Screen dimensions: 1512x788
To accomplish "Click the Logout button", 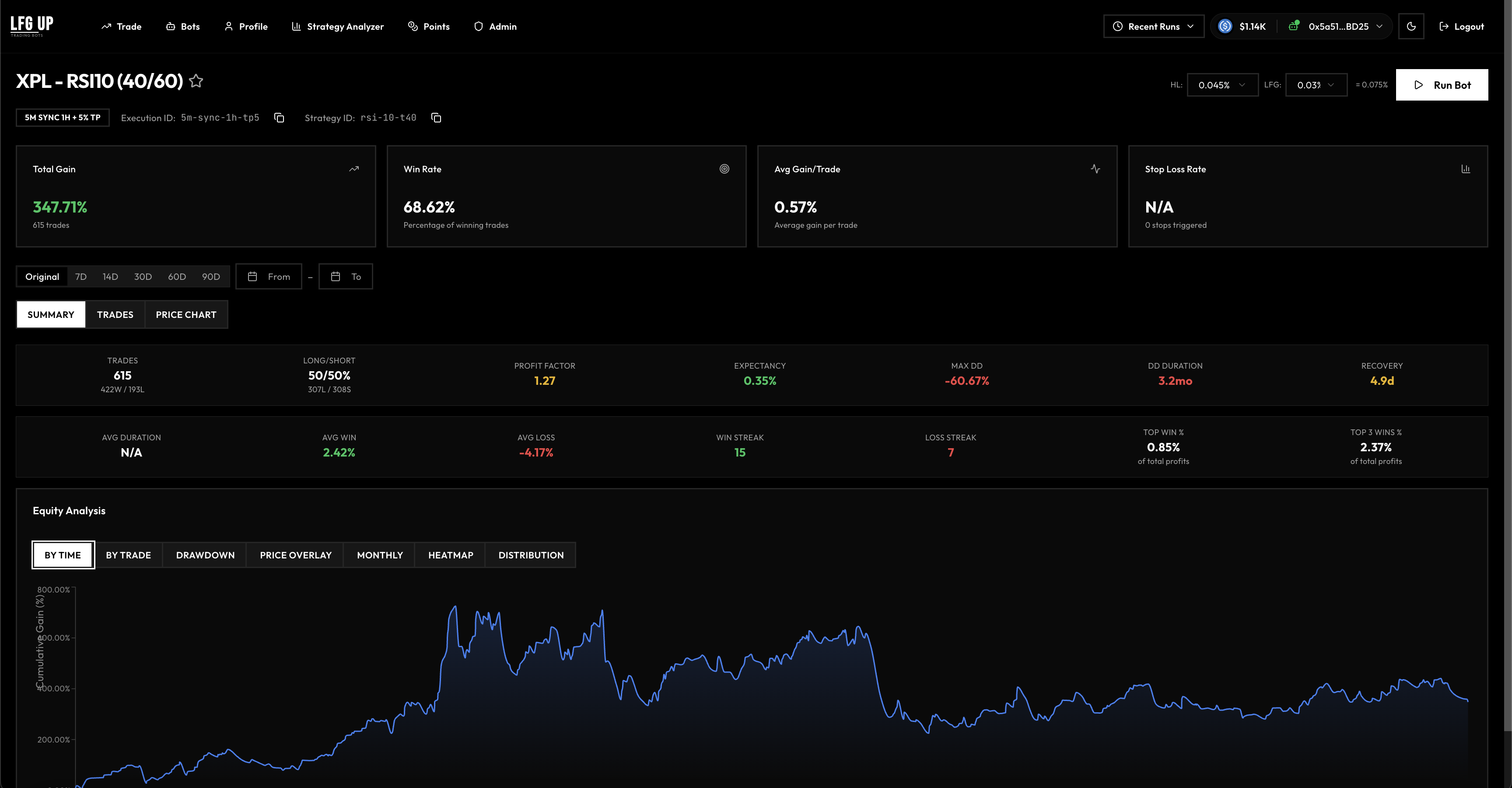I will tap(1462, 26).
